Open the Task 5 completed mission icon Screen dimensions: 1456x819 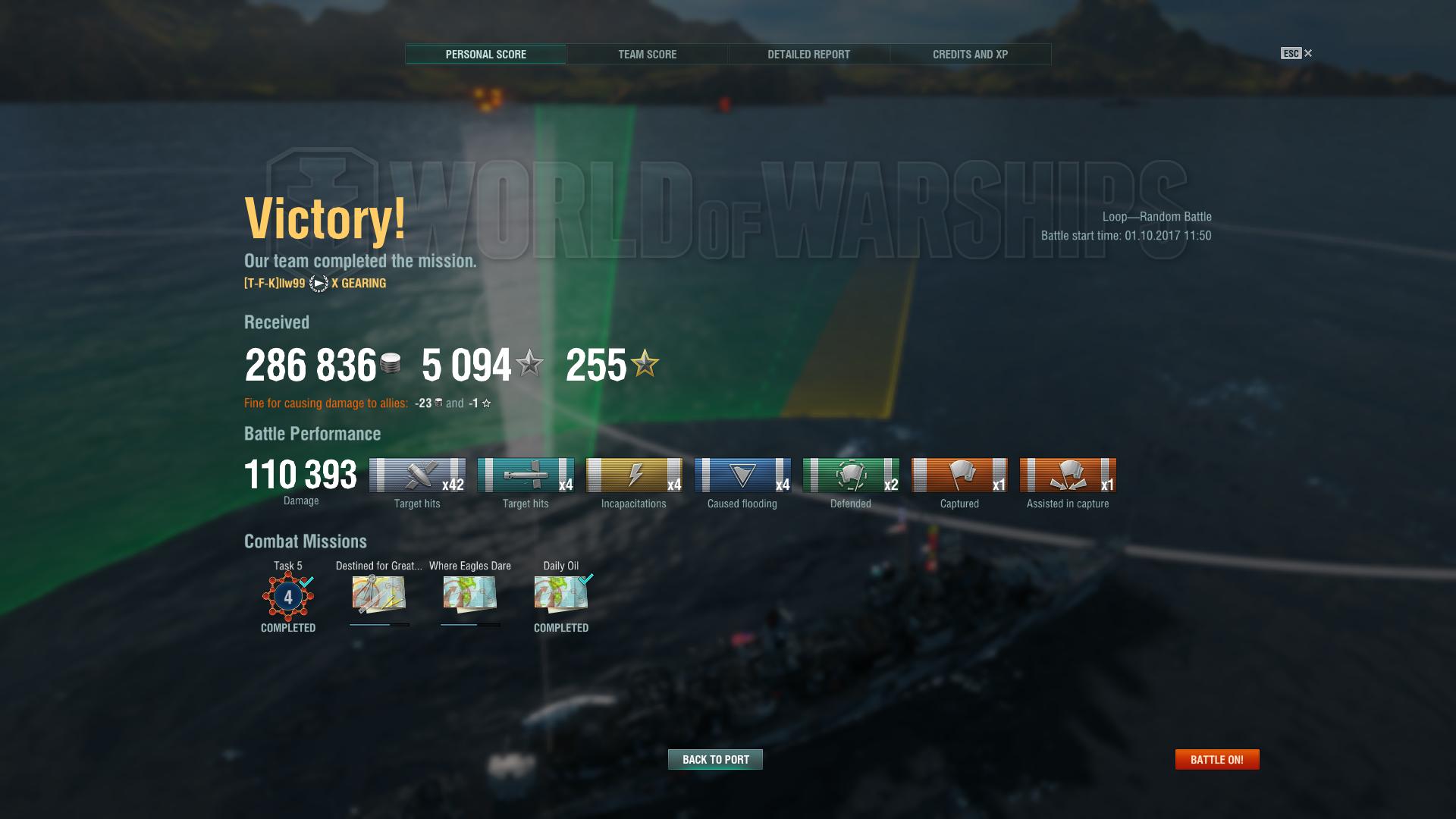coord(288,597)
